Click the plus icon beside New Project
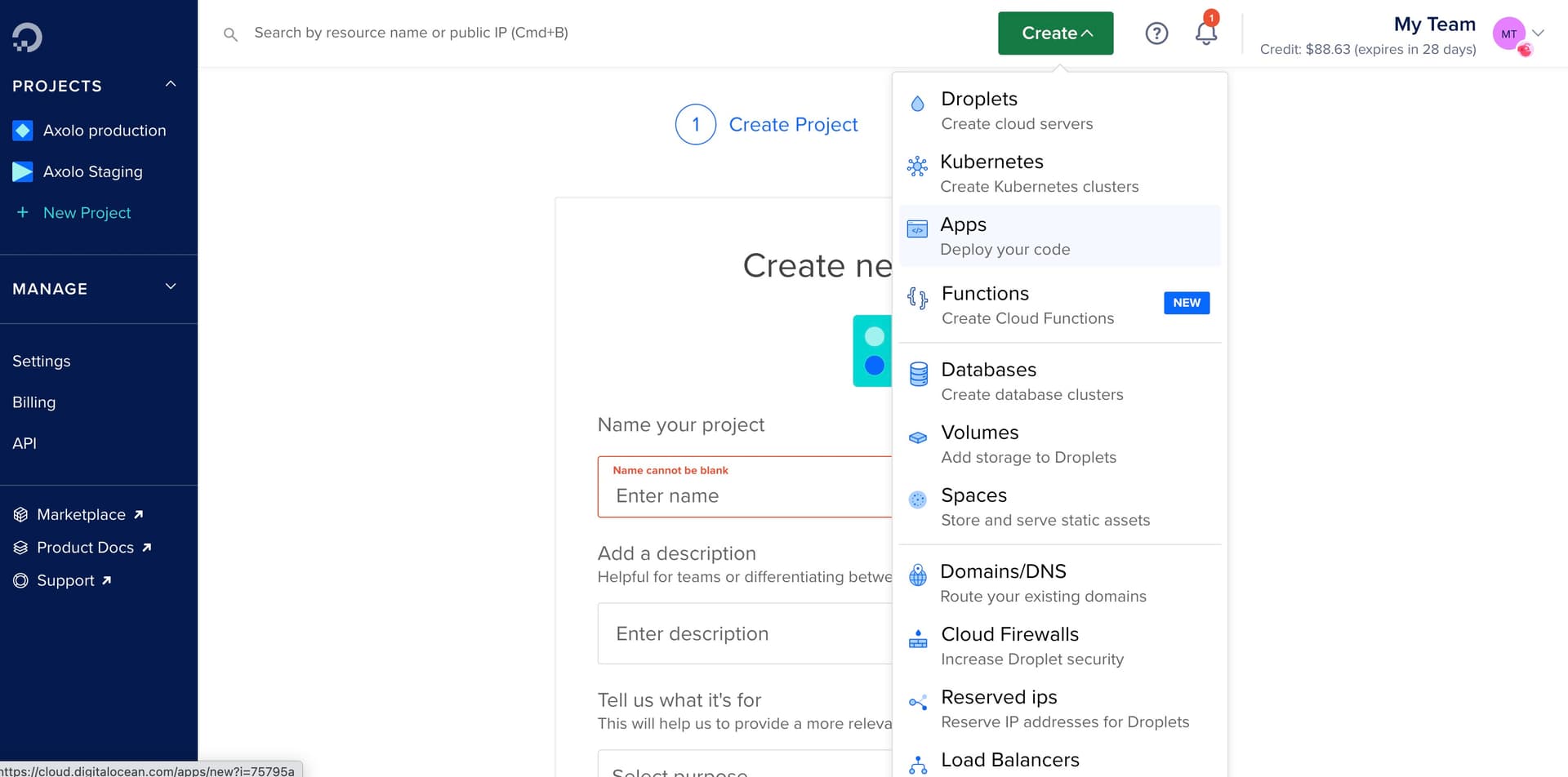The height and width of the screenshot is (777, 1568). [23, 212]
